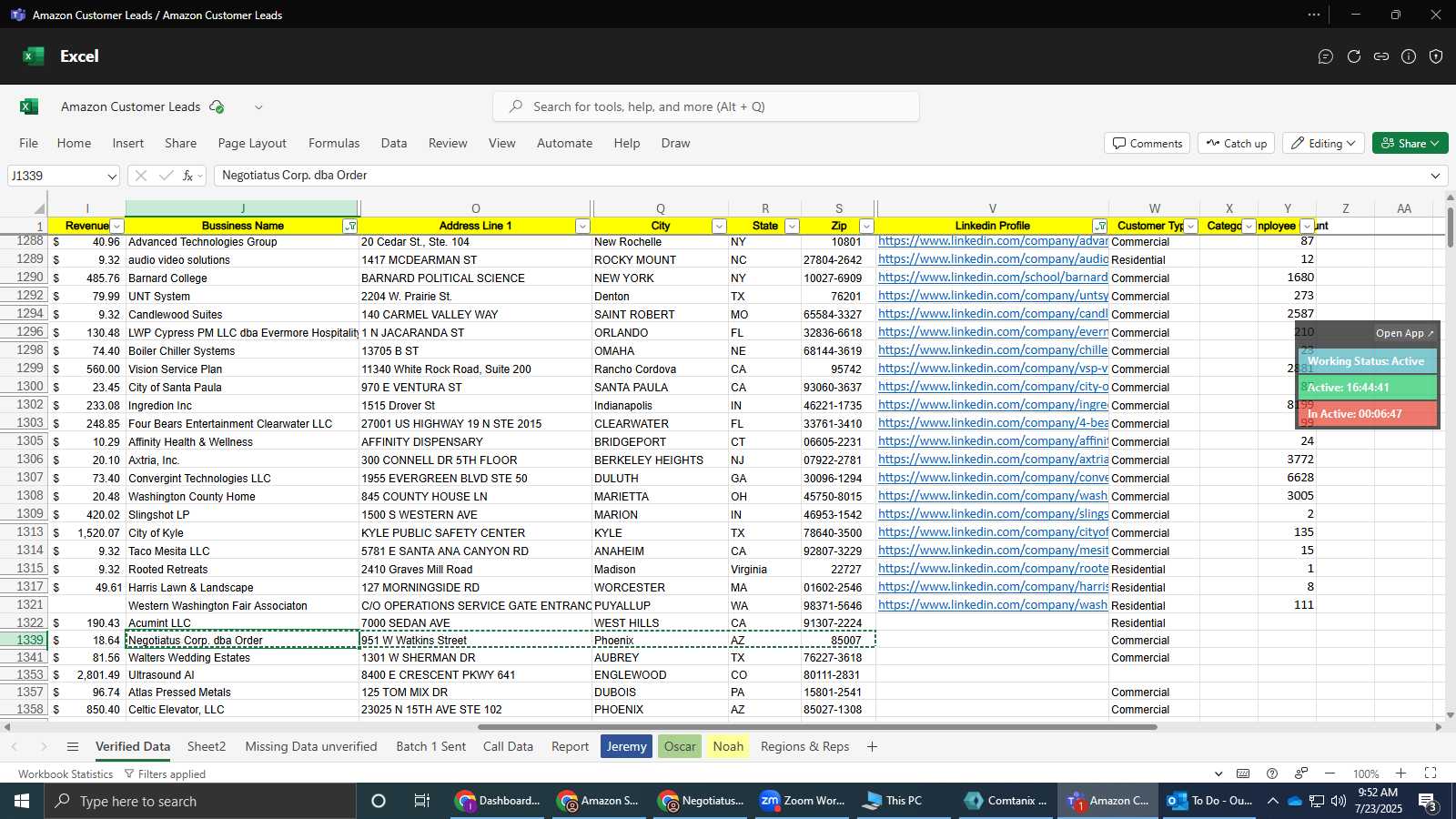Image resolution: width=1456 pixels, height=819 pixels.
Task: Expand the formula bar chevron
Action: [1435, 176]
